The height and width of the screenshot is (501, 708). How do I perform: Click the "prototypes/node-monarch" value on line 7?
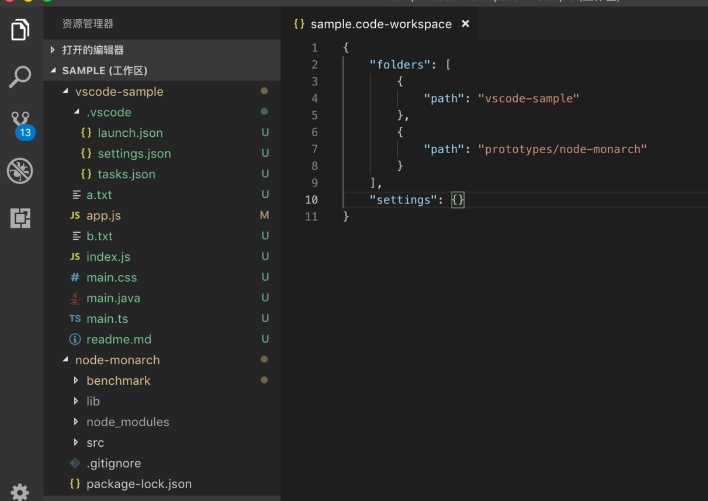point(562,149)
